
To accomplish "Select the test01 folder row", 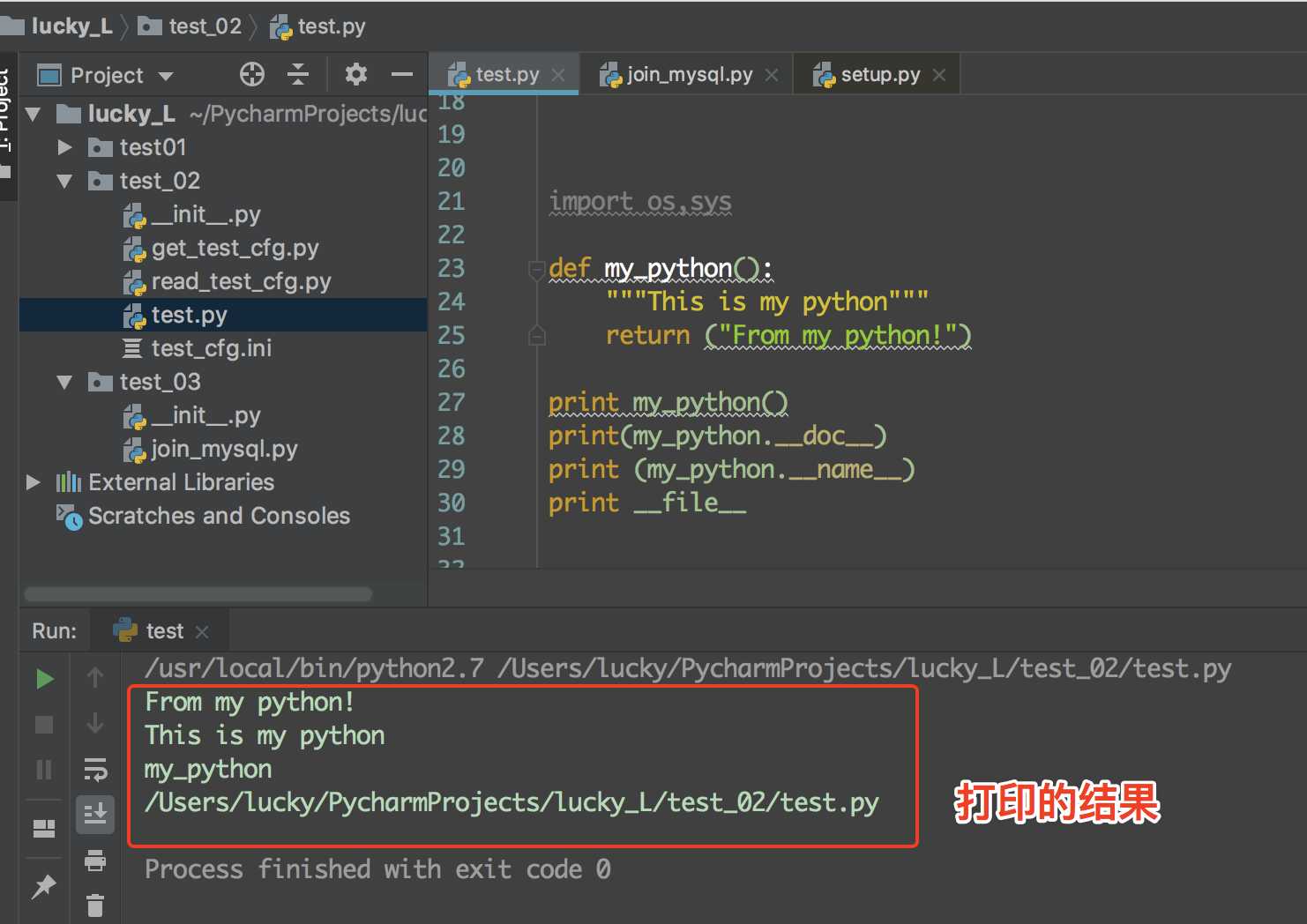I will point(223,147).
